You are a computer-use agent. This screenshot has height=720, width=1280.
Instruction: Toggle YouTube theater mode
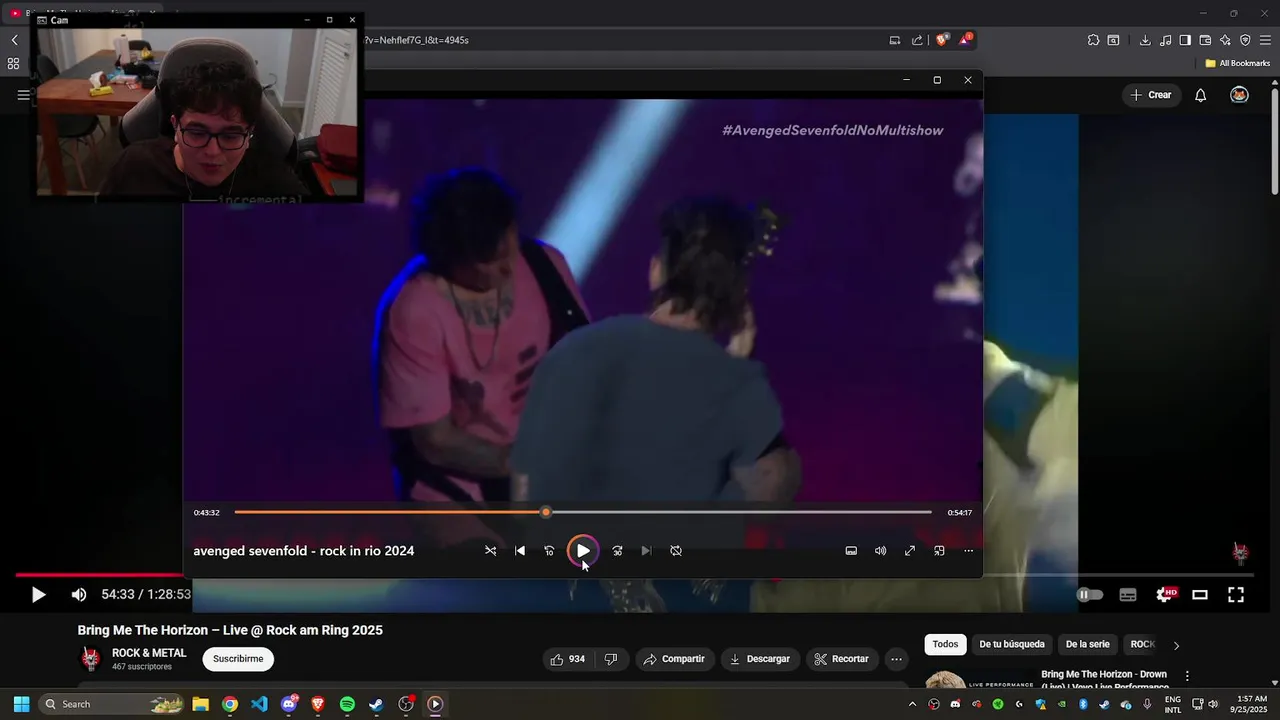pos(1200,595)
